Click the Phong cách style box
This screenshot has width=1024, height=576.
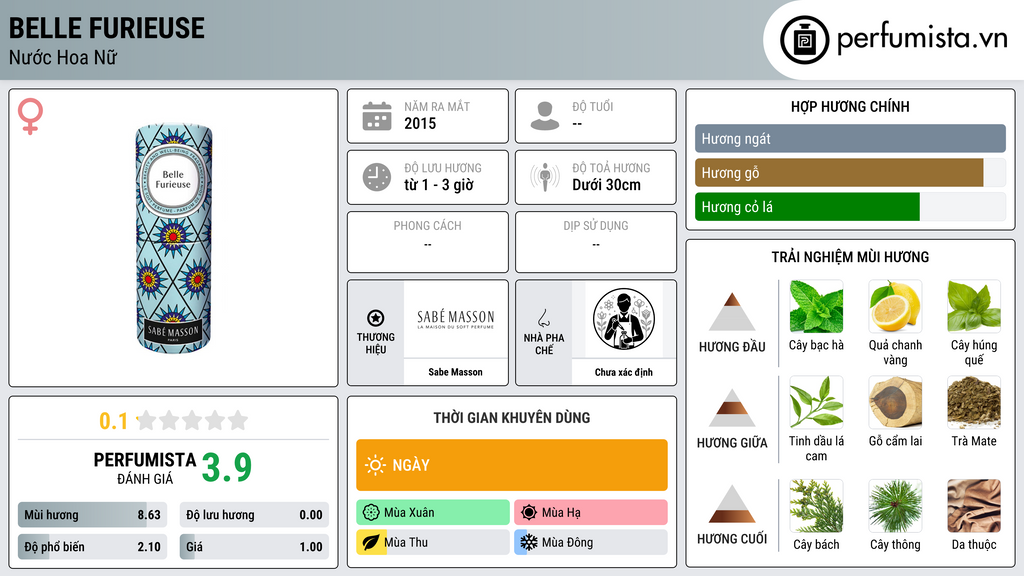[428, 242]
